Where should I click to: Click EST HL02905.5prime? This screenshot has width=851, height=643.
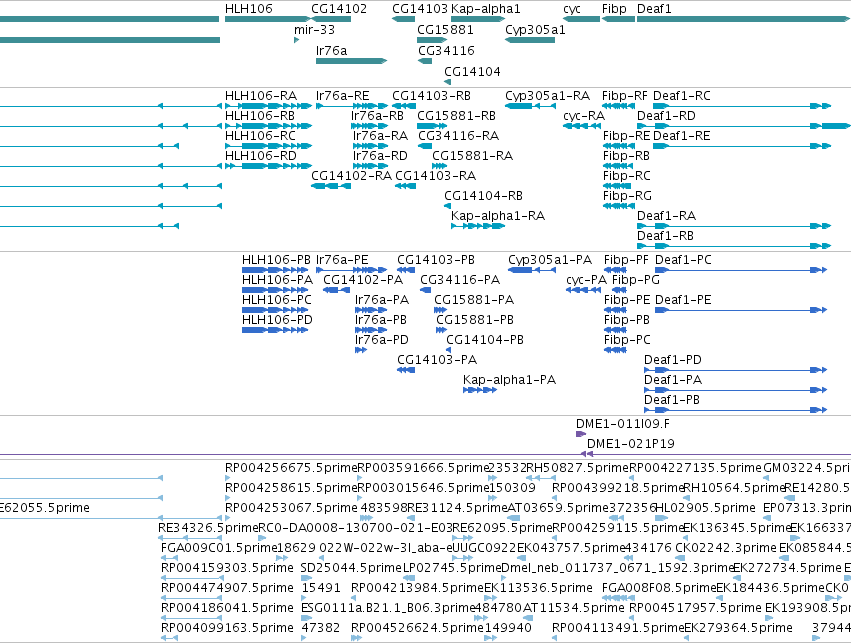[x=705, y=508]
